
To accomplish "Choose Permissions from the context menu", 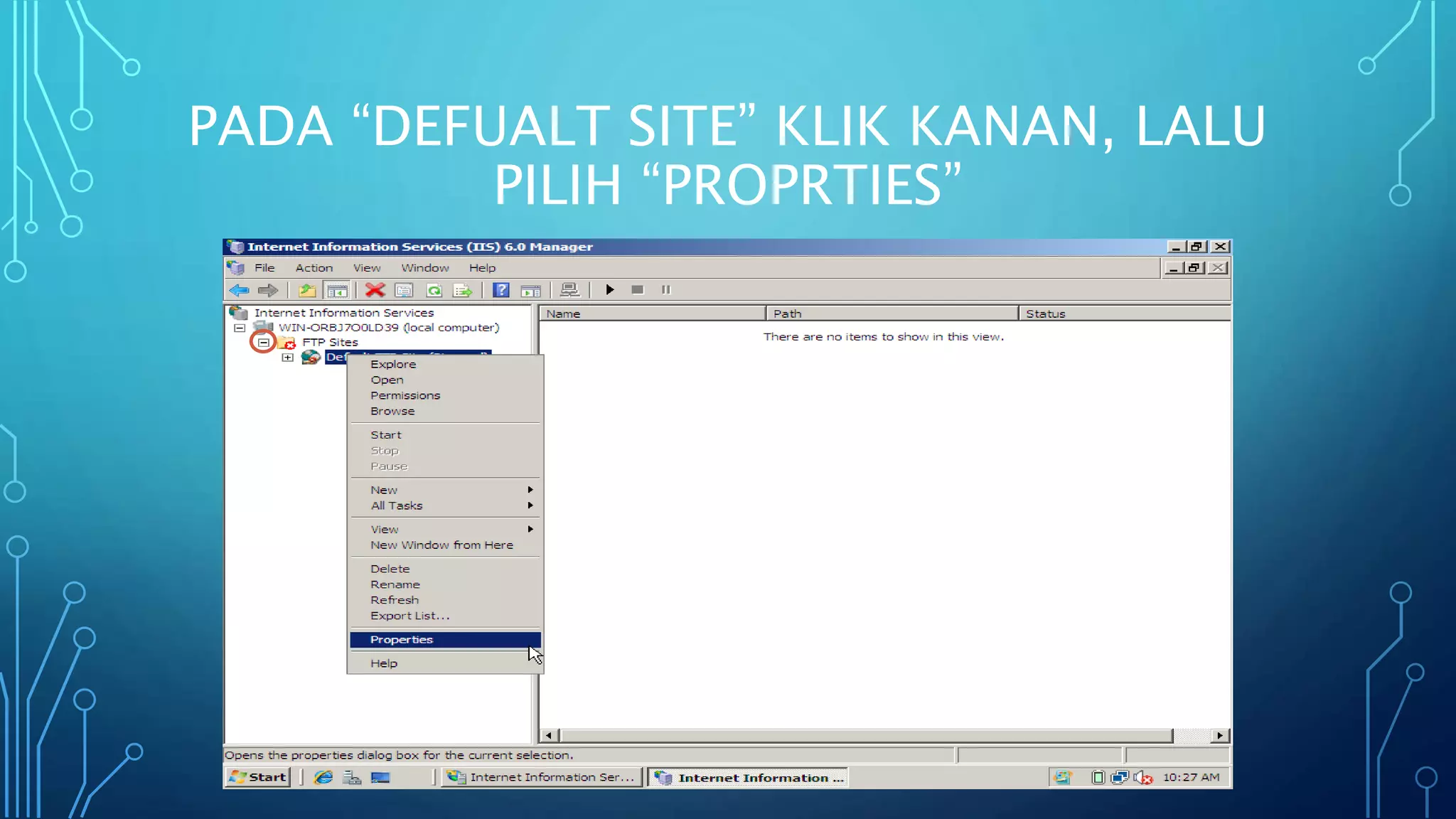I will 445,395.
